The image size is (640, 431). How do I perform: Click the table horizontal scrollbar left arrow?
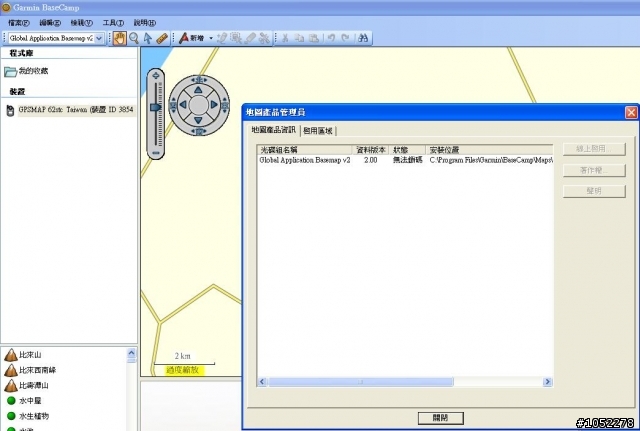pos(262,382)
